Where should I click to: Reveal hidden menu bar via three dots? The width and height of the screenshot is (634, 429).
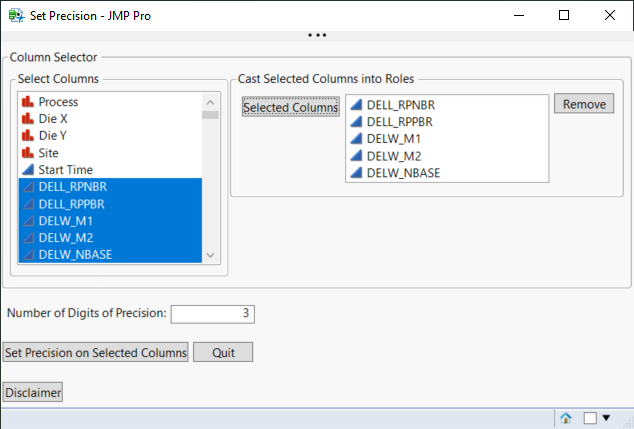[317, 35]
